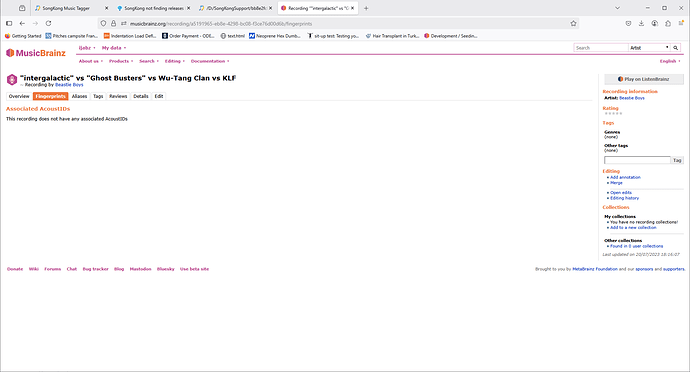Expand the Search menu in navigation

pos(149,61)
